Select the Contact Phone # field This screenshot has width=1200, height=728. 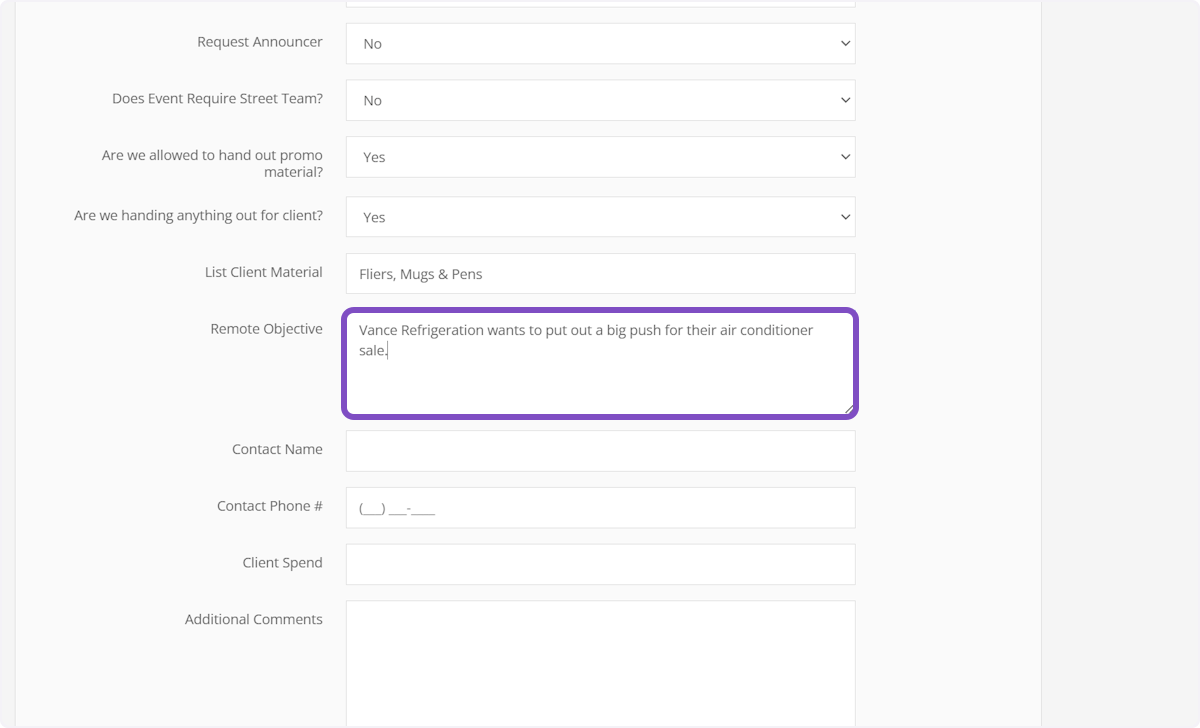pyautogui.click(x=600, y=508)
